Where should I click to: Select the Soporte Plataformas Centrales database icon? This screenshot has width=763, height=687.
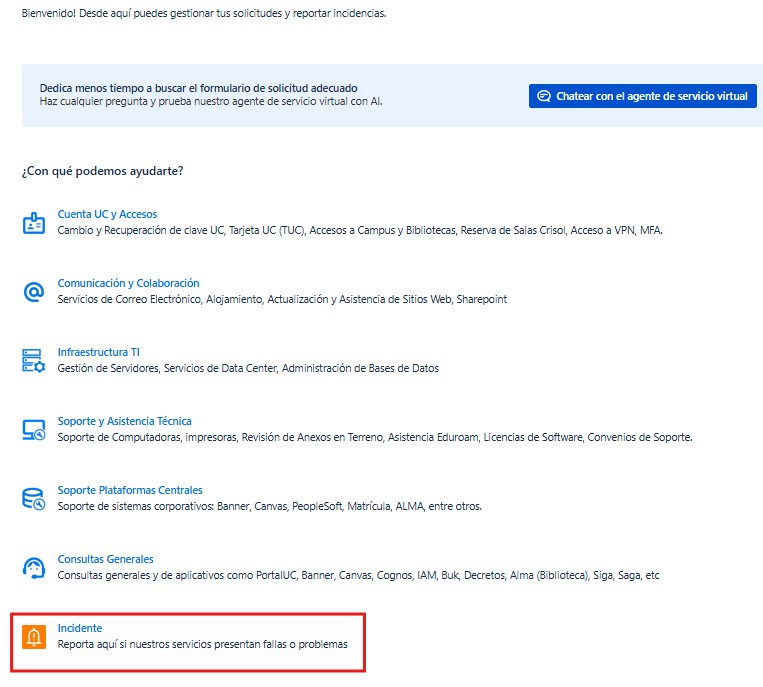[x=34, y=499]
